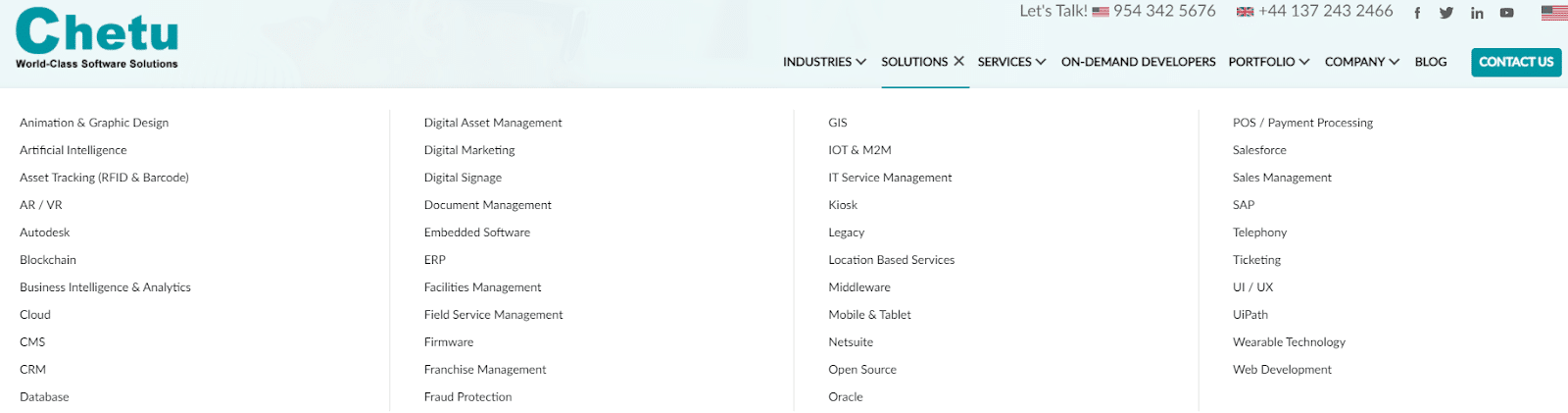The width and height of the screenshot is (1568, 413).
Task: Choose the Salesforce solution
Action: [1259, 150]
